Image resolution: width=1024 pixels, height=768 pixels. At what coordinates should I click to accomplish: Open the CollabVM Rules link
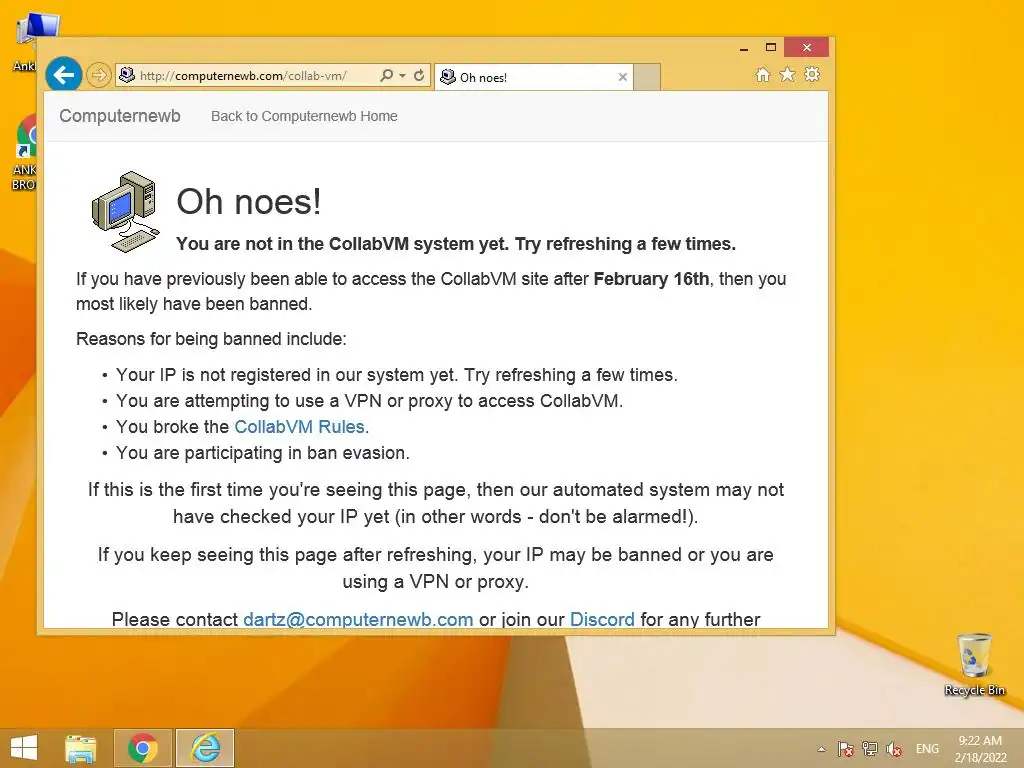coord(299,426)
